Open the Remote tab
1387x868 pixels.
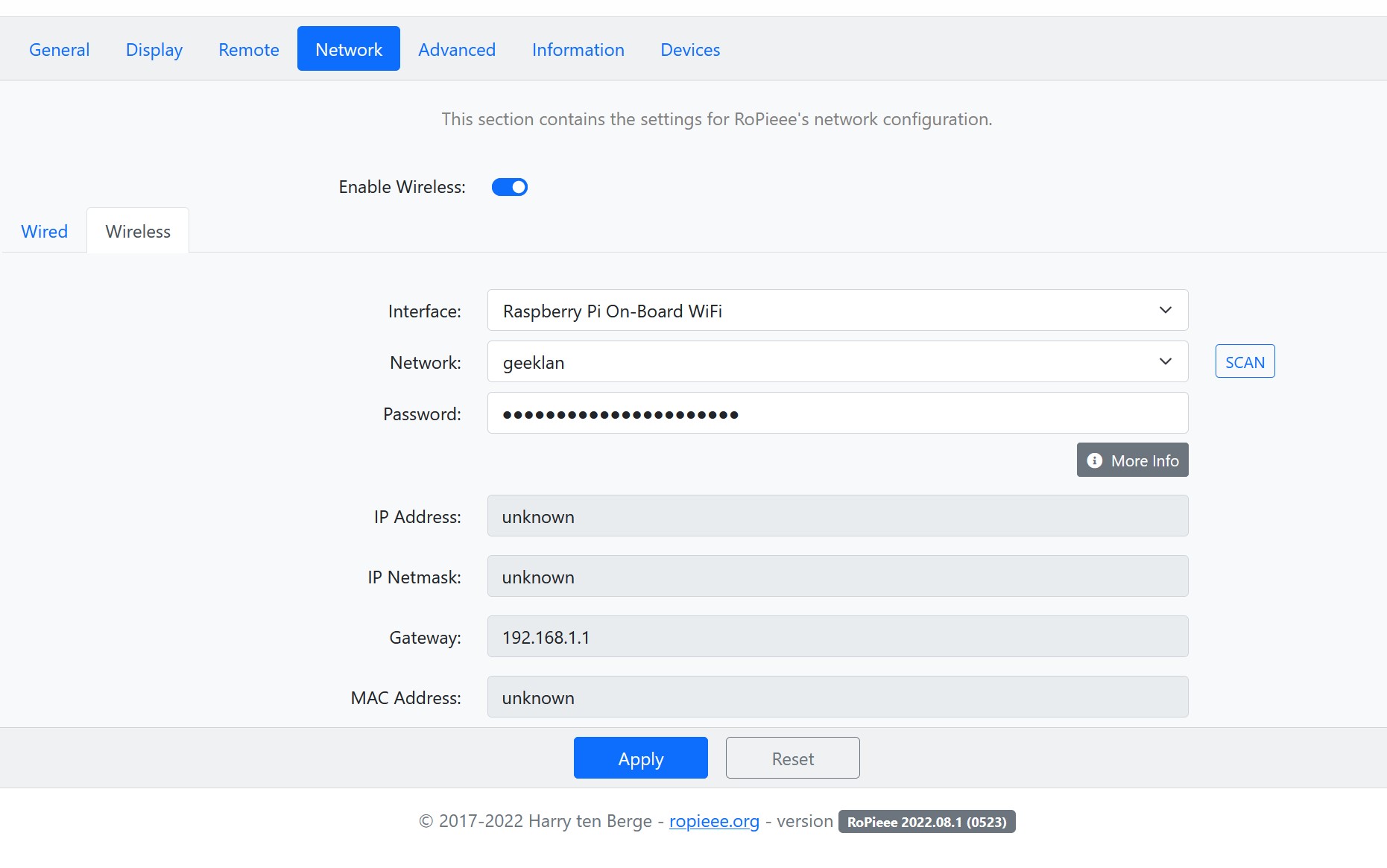(249, 49)
